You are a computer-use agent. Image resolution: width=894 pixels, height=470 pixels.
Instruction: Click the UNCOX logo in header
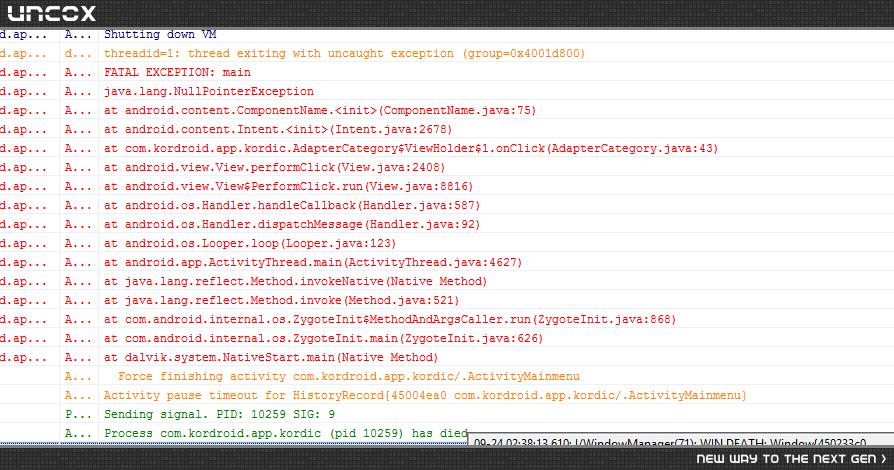click(x=51, y=13)
